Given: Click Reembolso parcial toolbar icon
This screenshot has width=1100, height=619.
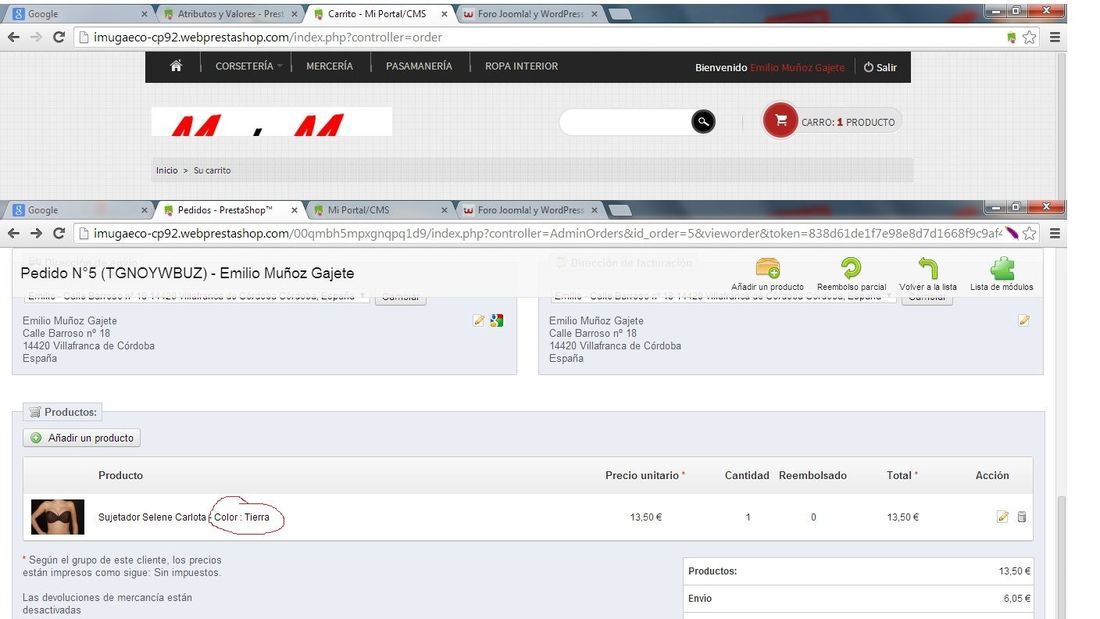Looking at the screenshot, I should pos(851,274).
